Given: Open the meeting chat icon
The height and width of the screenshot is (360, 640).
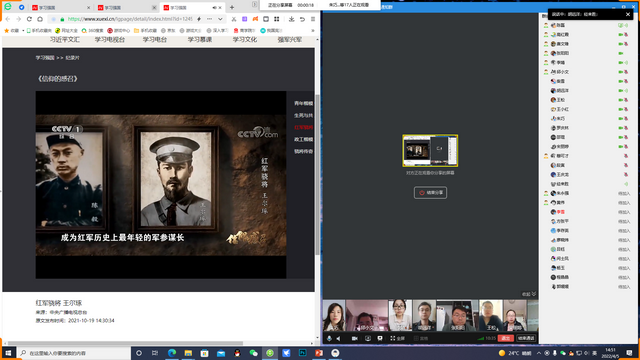Looking at the screenshot, I should pyautogui.click(x=380, y=338).
